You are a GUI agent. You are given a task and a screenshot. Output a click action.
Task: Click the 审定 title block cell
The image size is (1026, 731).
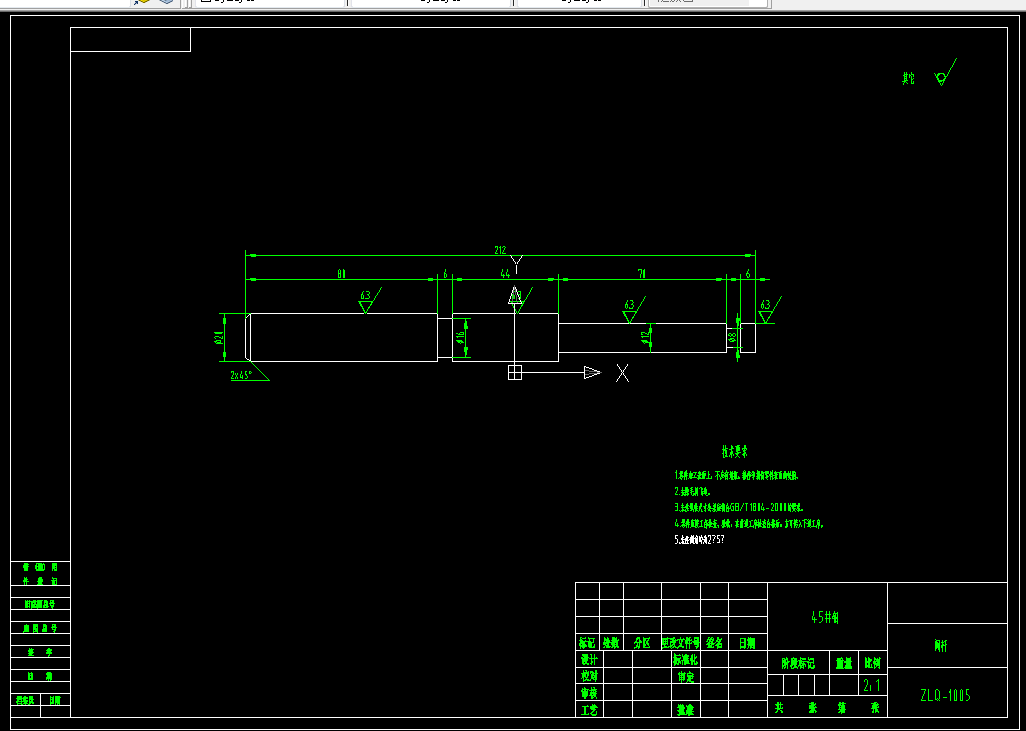pos(685,676)
